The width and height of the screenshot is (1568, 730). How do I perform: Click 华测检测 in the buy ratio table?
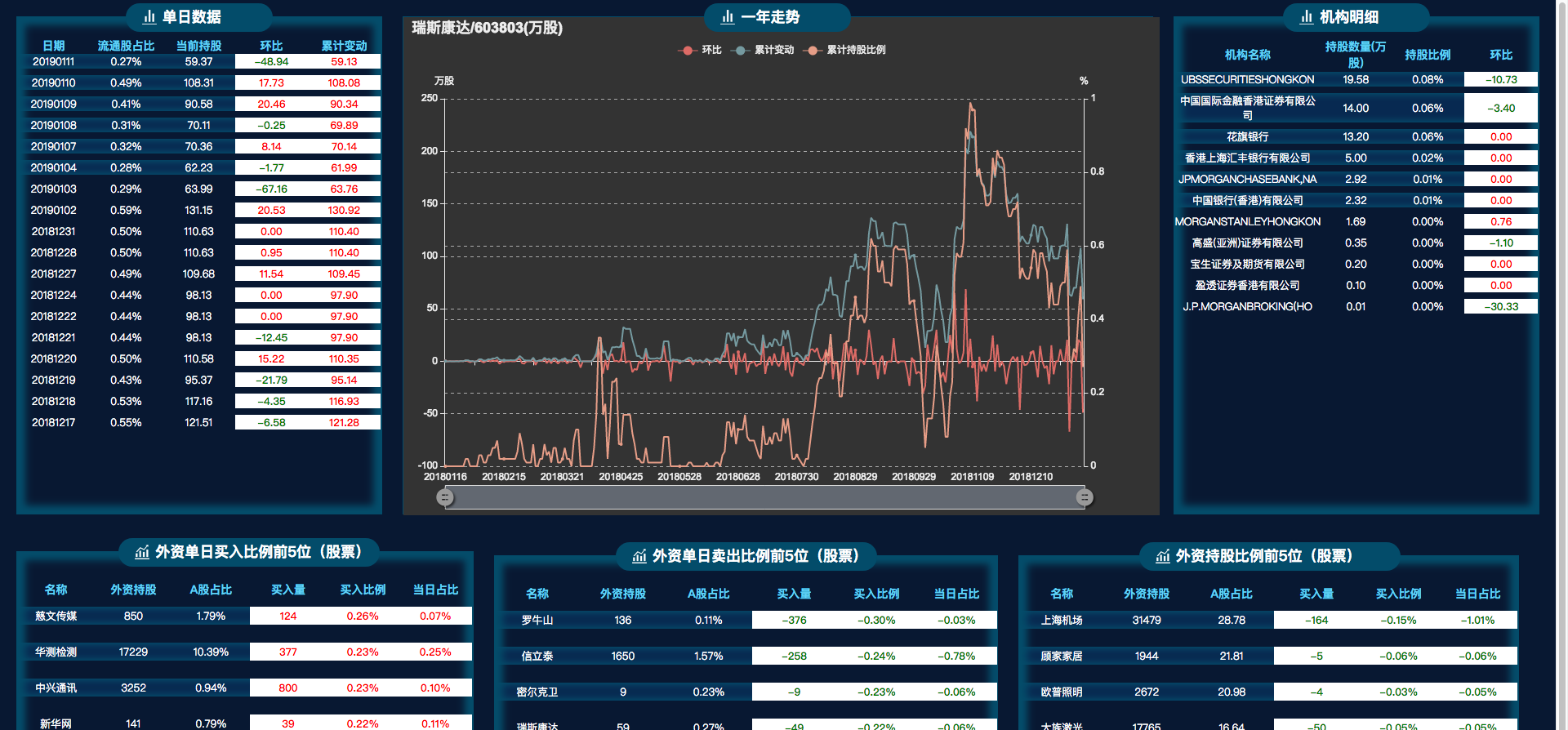(56, 652)
